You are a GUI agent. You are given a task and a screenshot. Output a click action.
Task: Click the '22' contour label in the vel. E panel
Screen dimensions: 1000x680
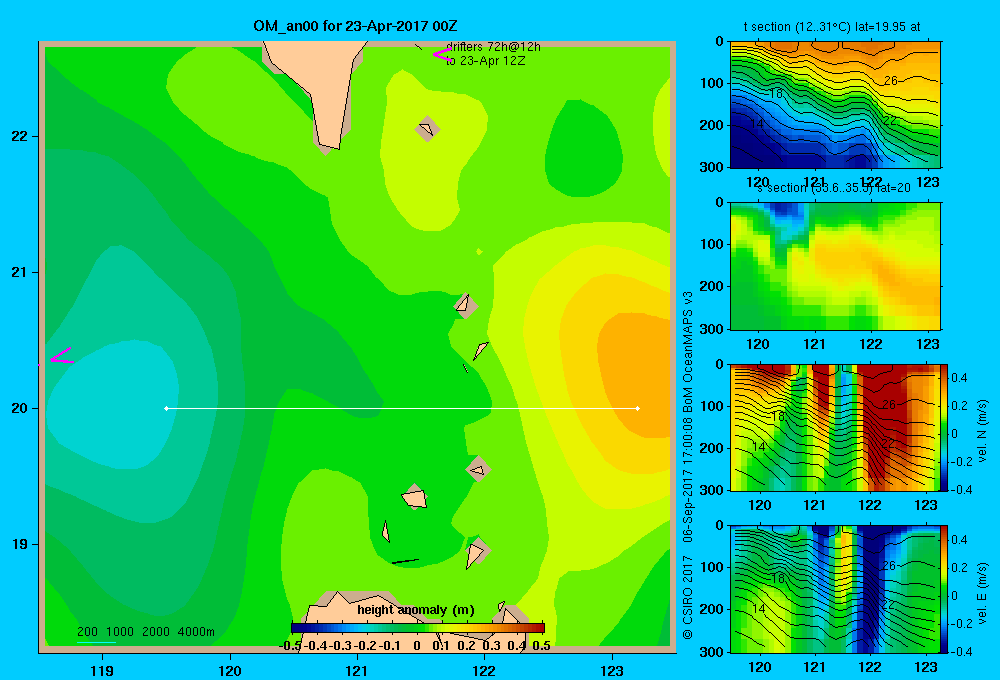tap(888, 603)
